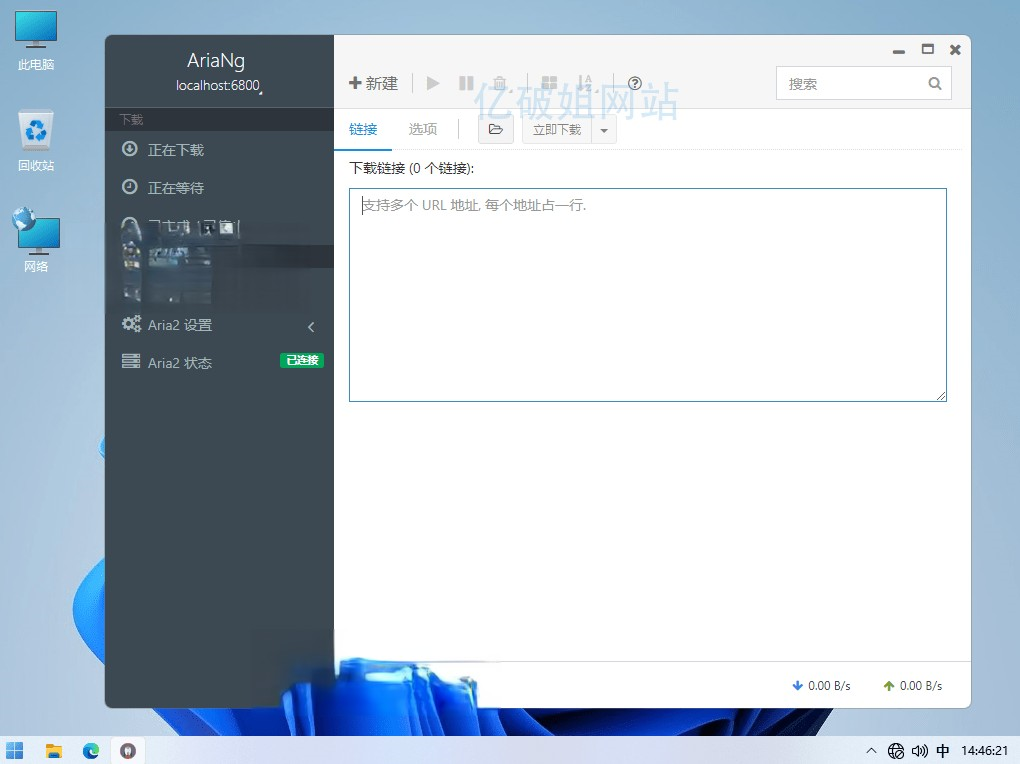Click the 正在等待 clock icon
1020x764 pixels.
point(129,187)
